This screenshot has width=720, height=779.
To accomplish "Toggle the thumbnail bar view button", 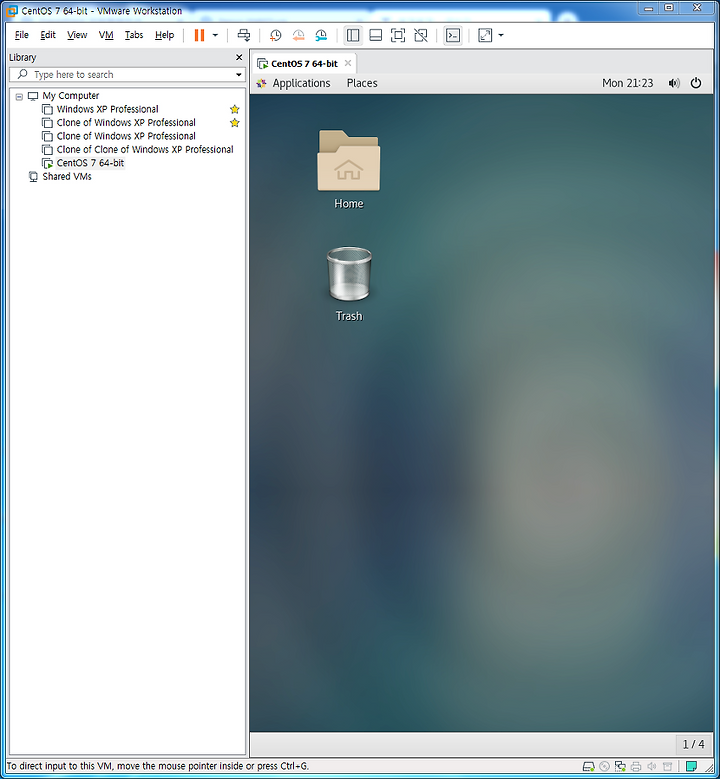I will [x=376, y=35].
